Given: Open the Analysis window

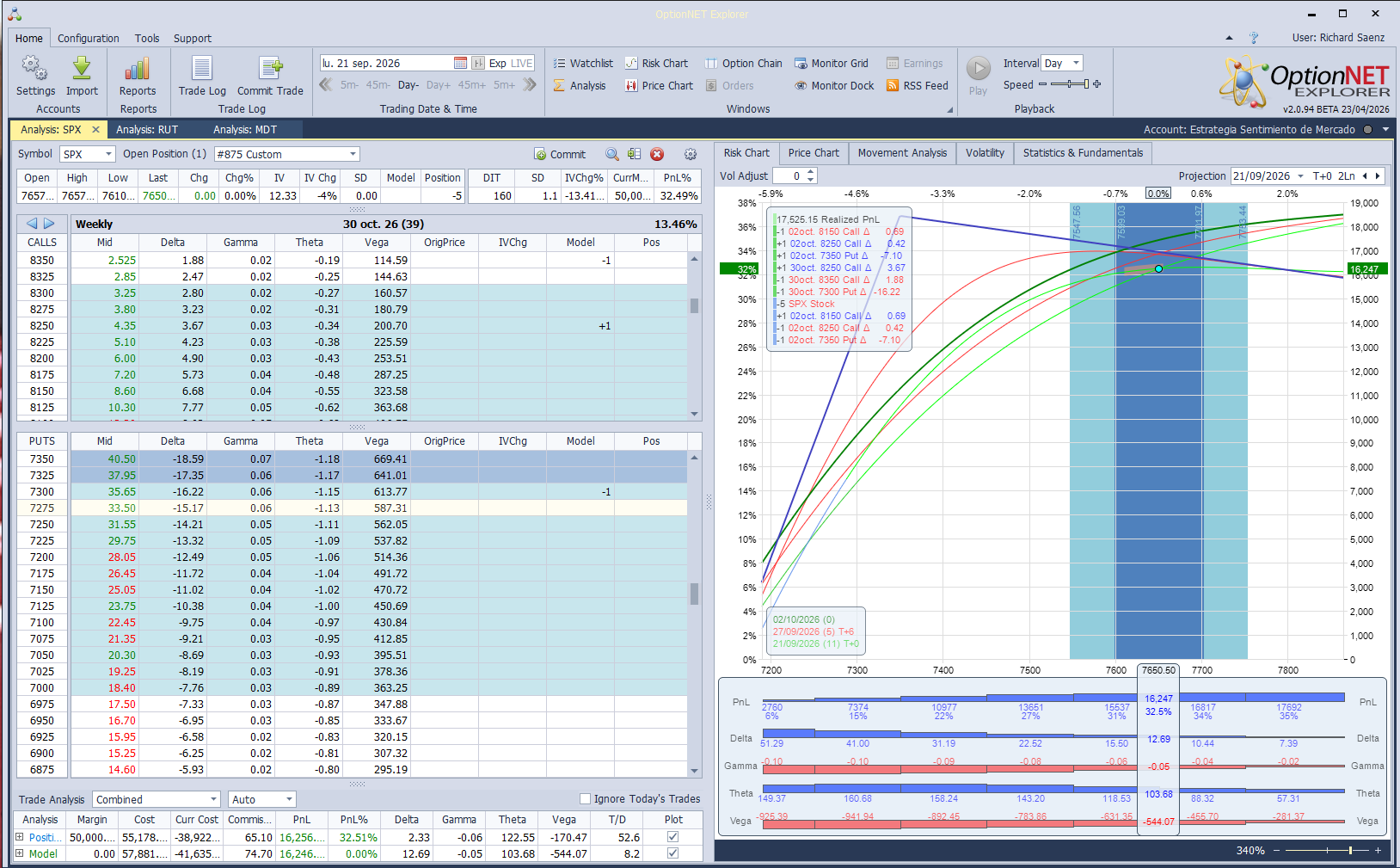Looking at the screenshot, I should click(x=580, y=85).
